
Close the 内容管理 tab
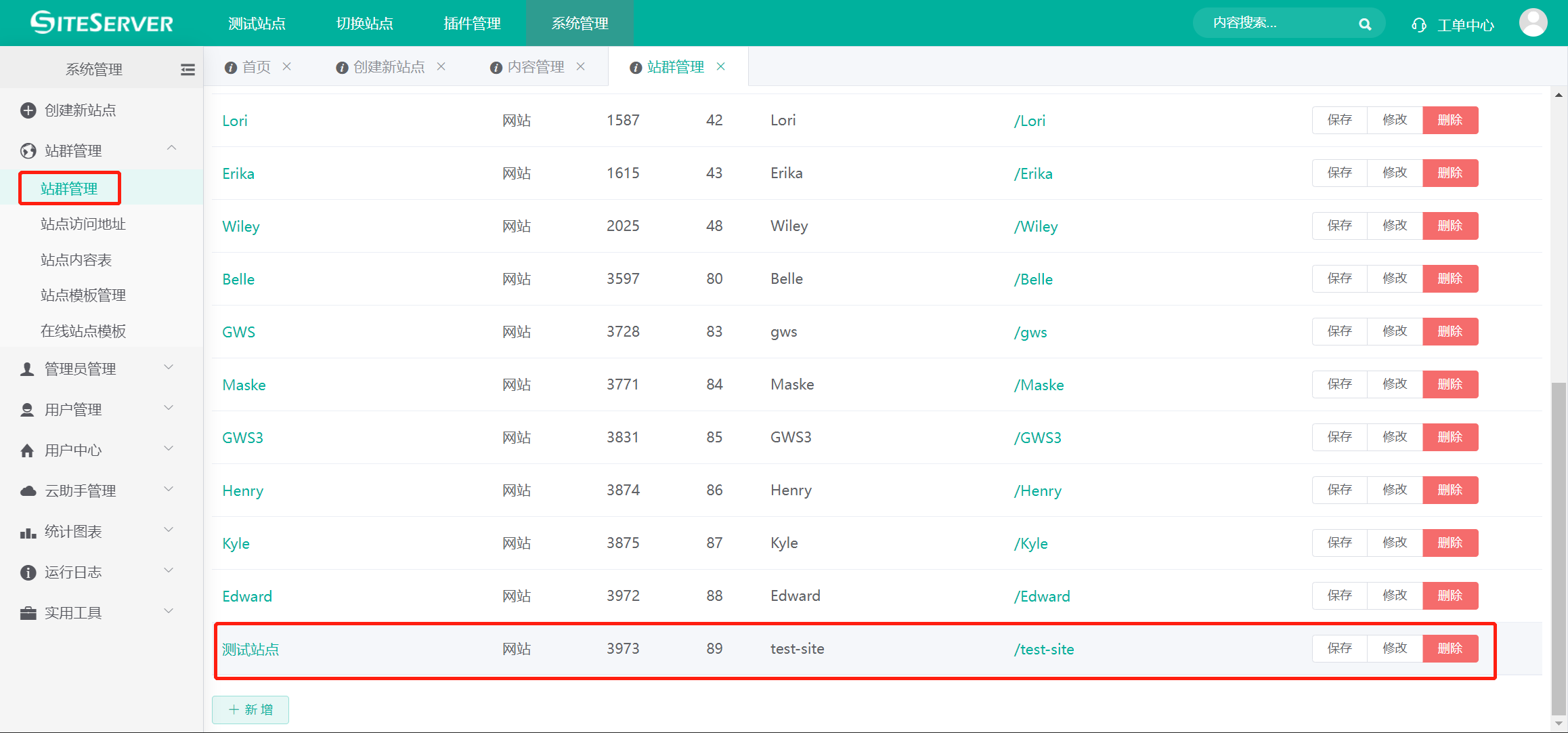coord(581,66)
